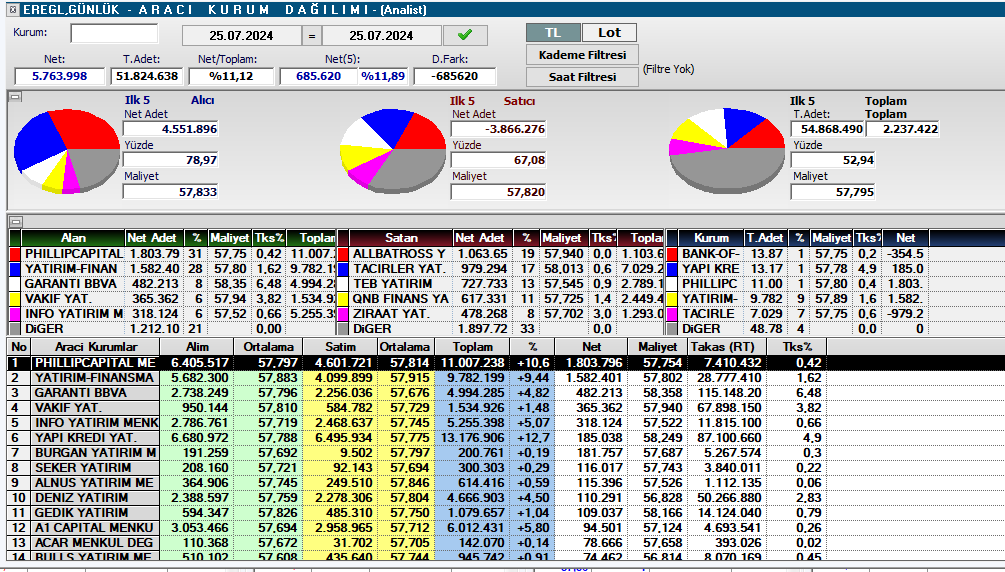Click Net/Toplam %11,12 field
This screenshot has height=572, width=1005.
point(231,76)
